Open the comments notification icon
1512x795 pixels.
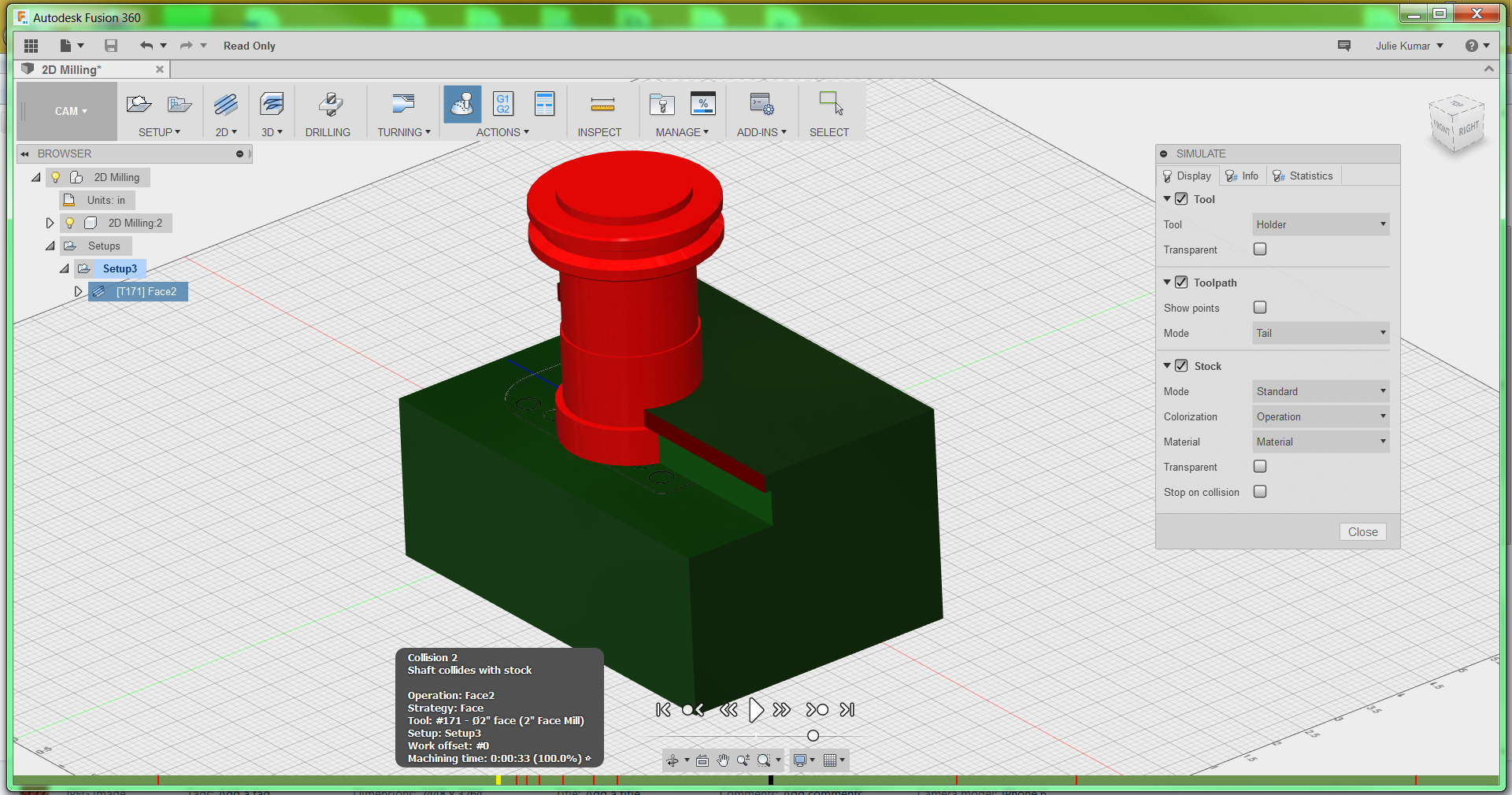[1344, 46]
